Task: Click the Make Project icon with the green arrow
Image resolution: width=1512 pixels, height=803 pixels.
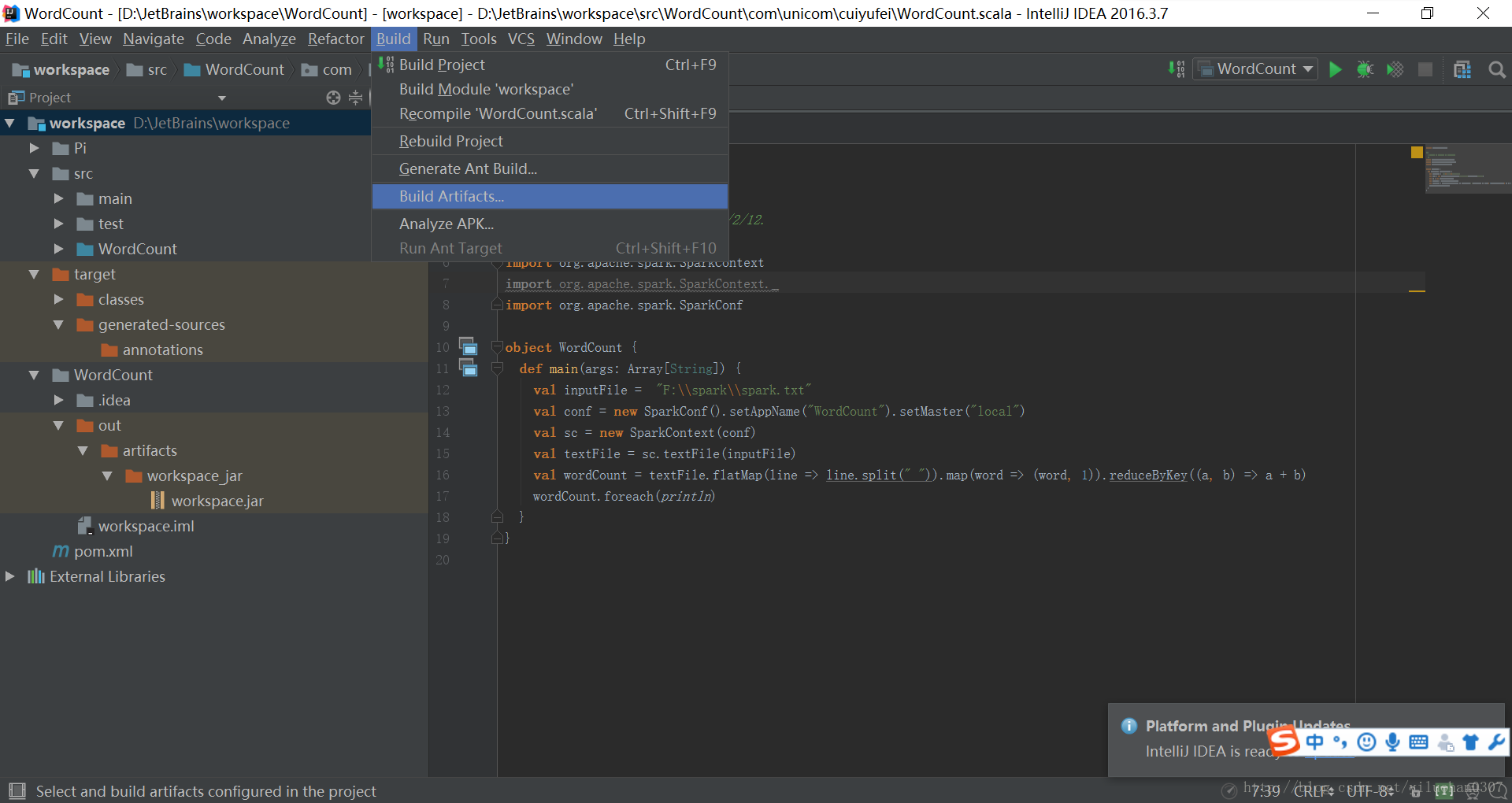Action: (x=1177, y=69)
